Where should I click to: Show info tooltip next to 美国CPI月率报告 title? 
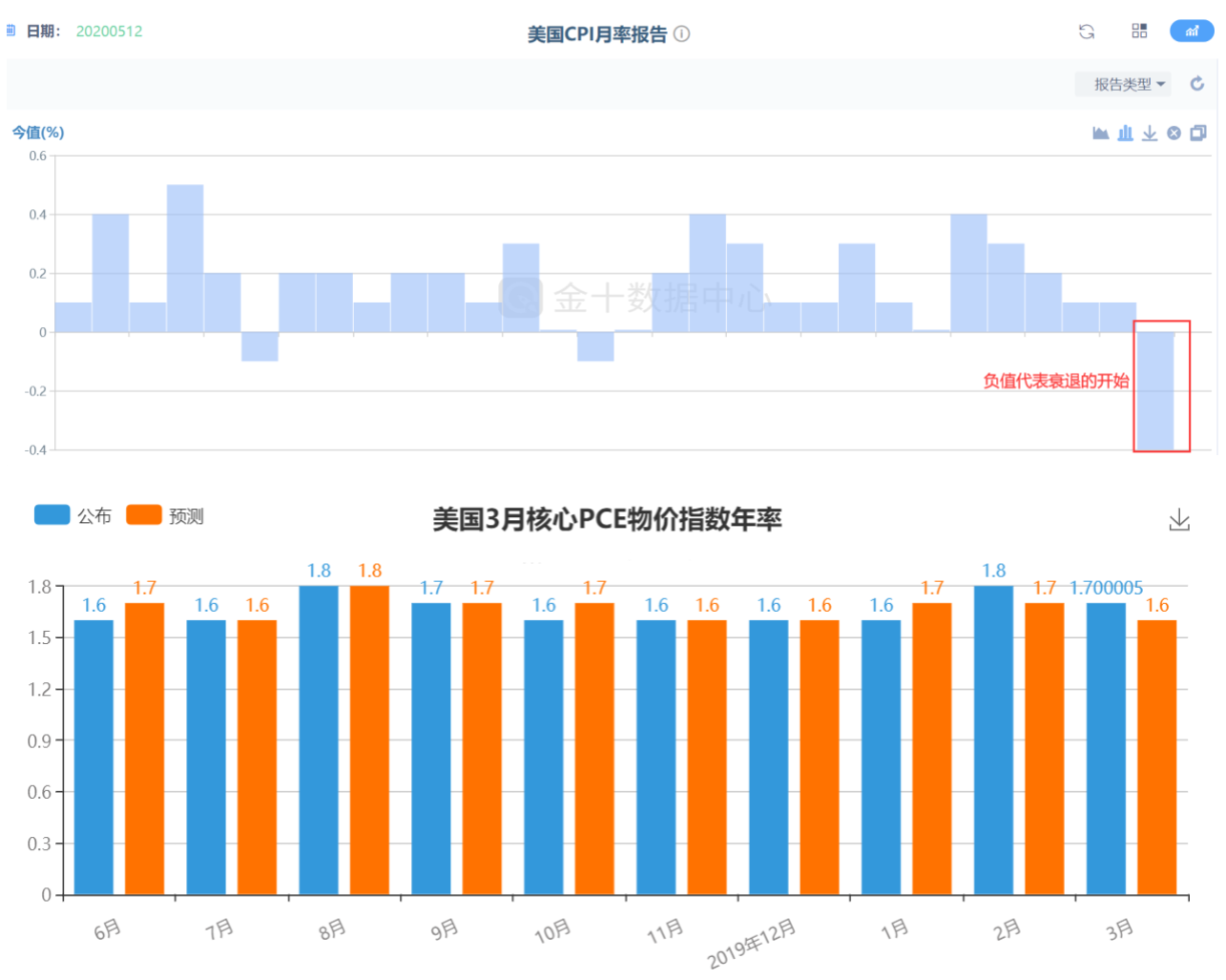(682, 33)
